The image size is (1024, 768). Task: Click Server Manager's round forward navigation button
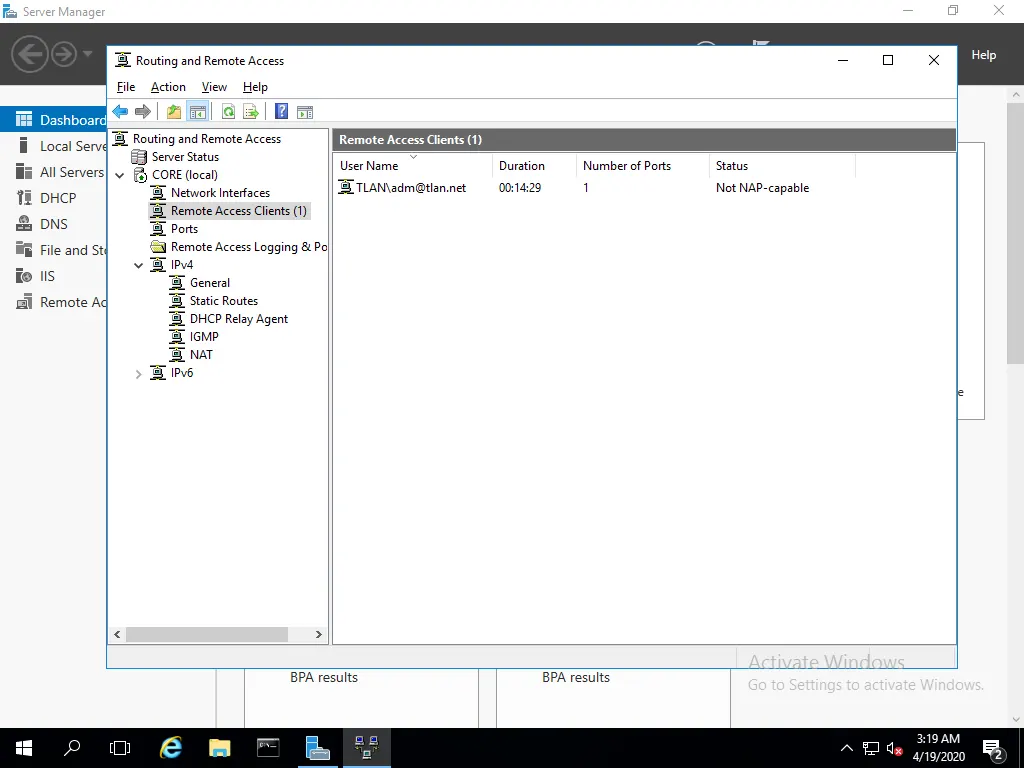(x=64, y=54)
